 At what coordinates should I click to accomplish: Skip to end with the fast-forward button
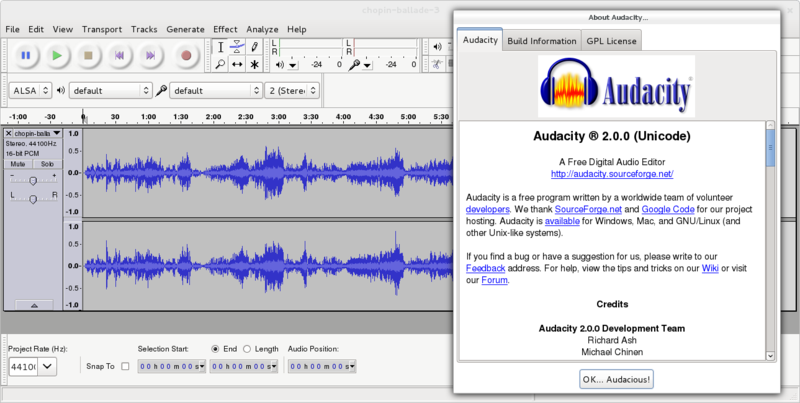(151, 55)
